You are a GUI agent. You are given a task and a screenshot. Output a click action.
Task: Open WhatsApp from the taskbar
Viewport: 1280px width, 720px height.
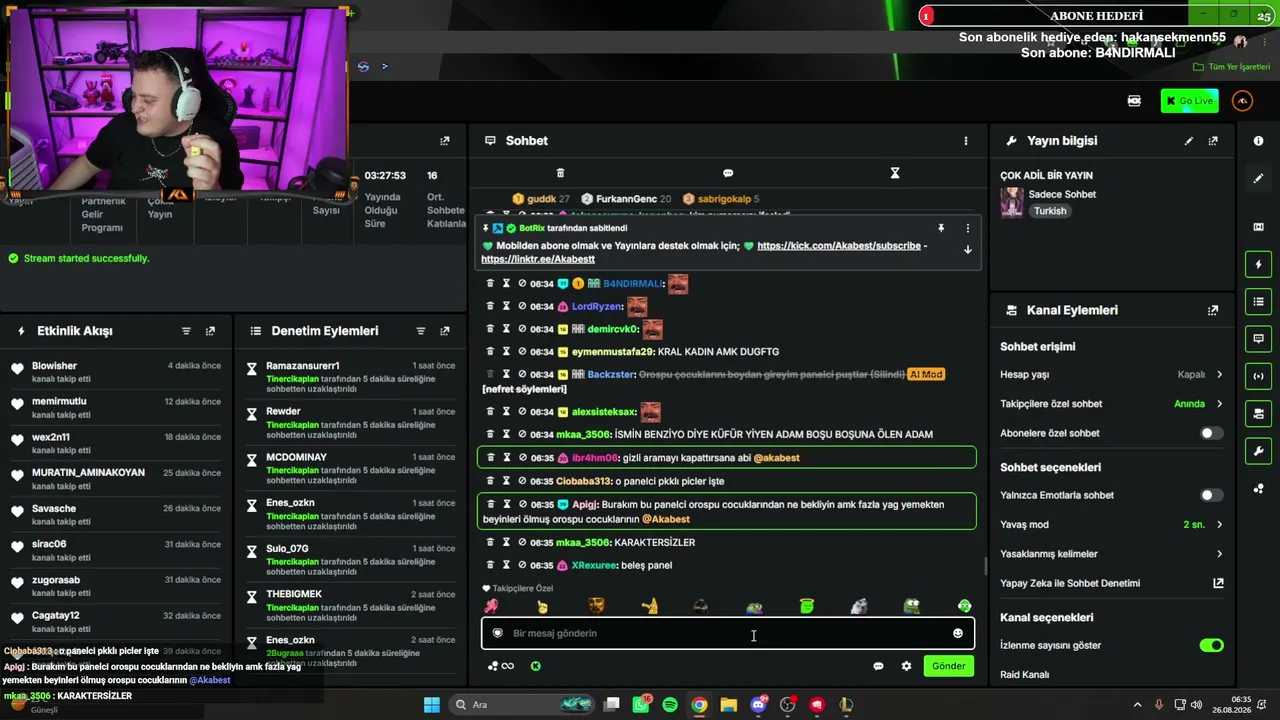click(x=641, y=705)
